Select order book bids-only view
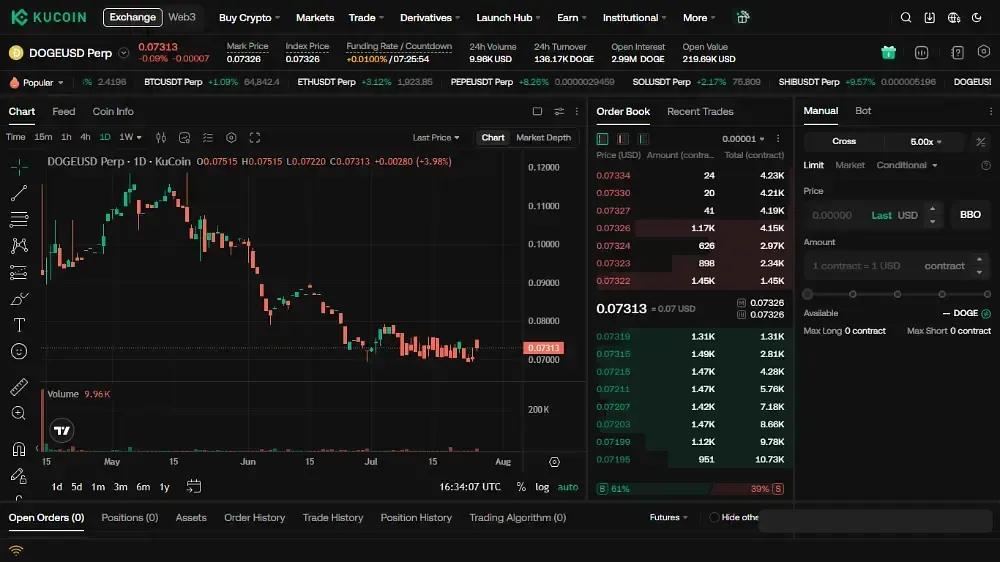Image resolution: width=1000 pixels, height=562 pixels. click(x=643, y=138)
